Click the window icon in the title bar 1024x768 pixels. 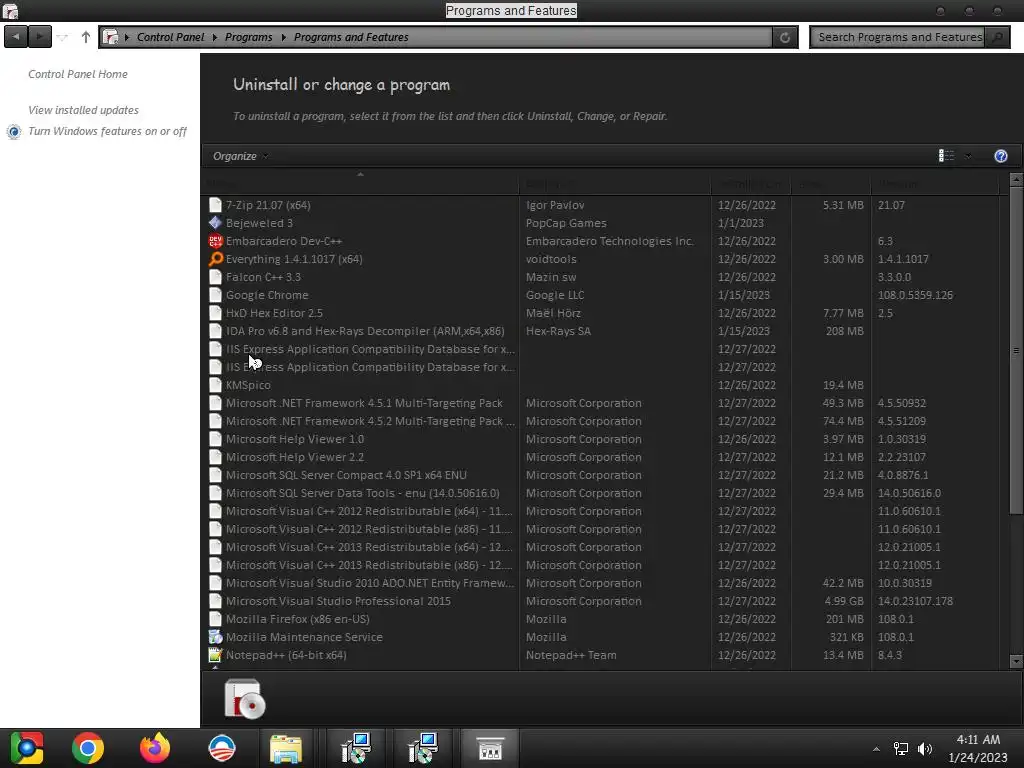click(10, 10)
